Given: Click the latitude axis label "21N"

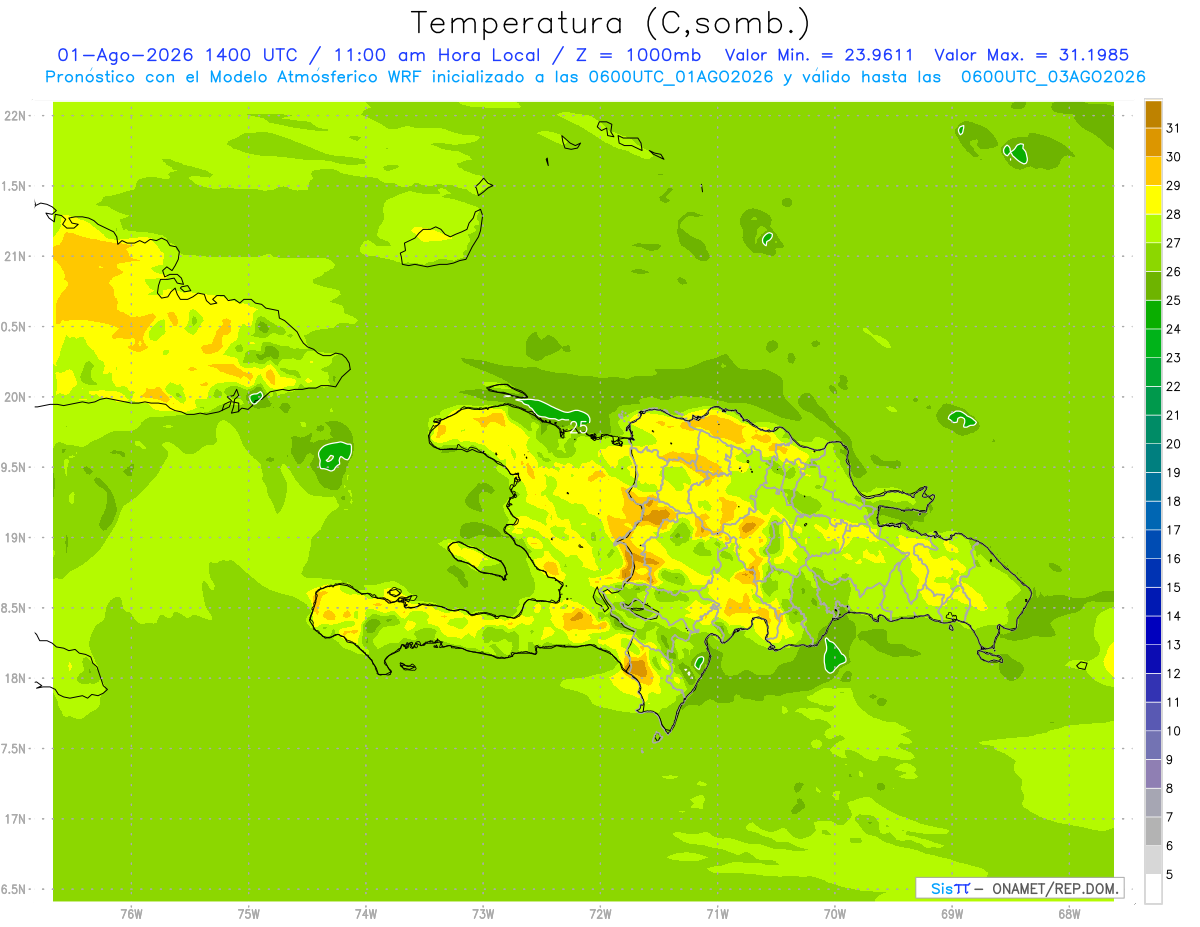Looking at the screenshot, I should click(x=17, y=257).
